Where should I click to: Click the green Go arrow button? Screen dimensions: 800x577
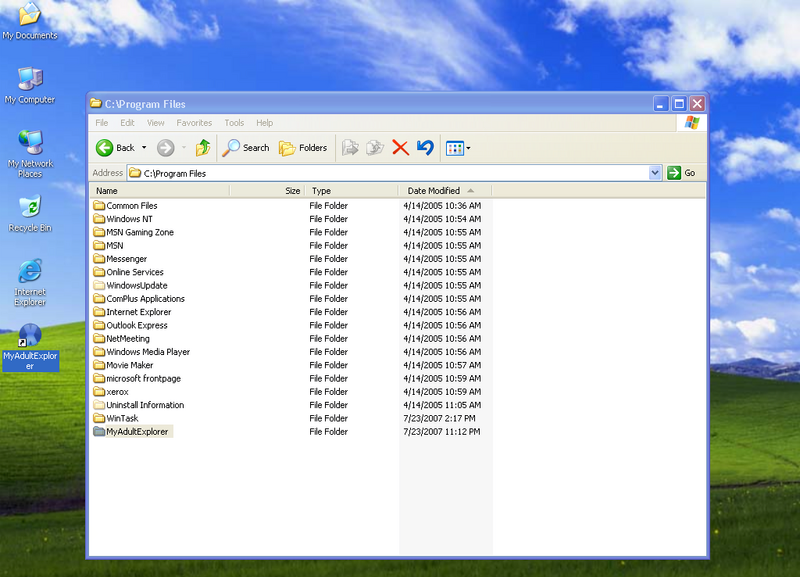[674, 173]
